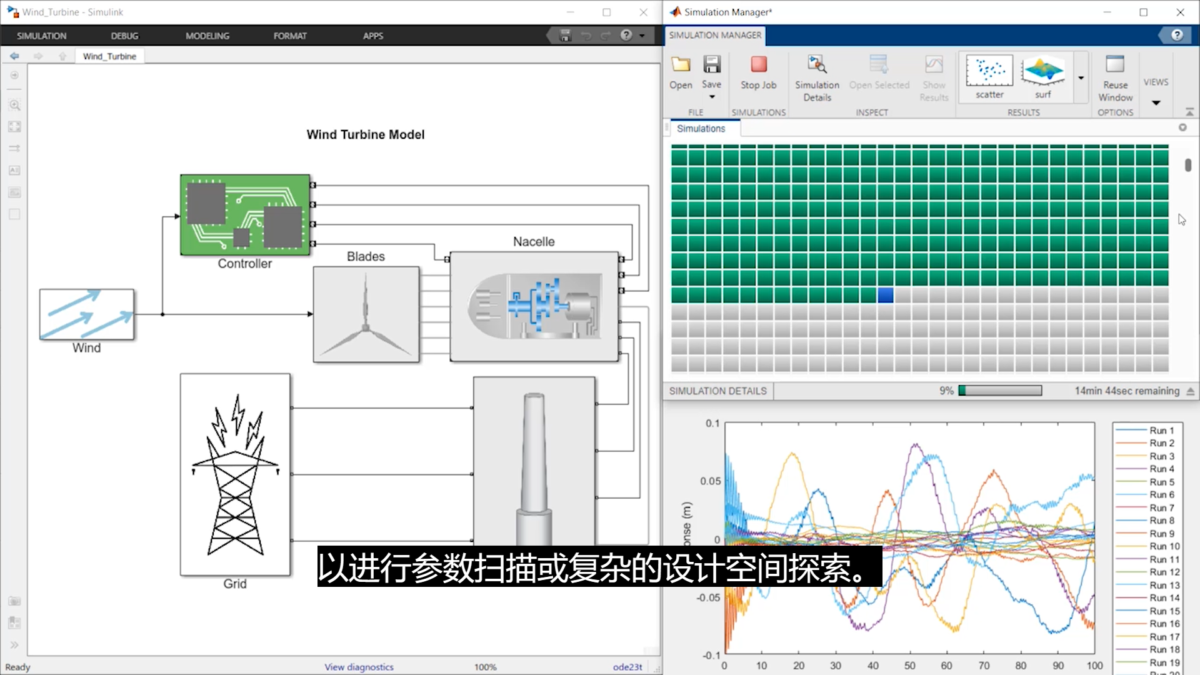Select the Wind_Turbine model tab
The image size is (1200, 675).
[109, 57]
